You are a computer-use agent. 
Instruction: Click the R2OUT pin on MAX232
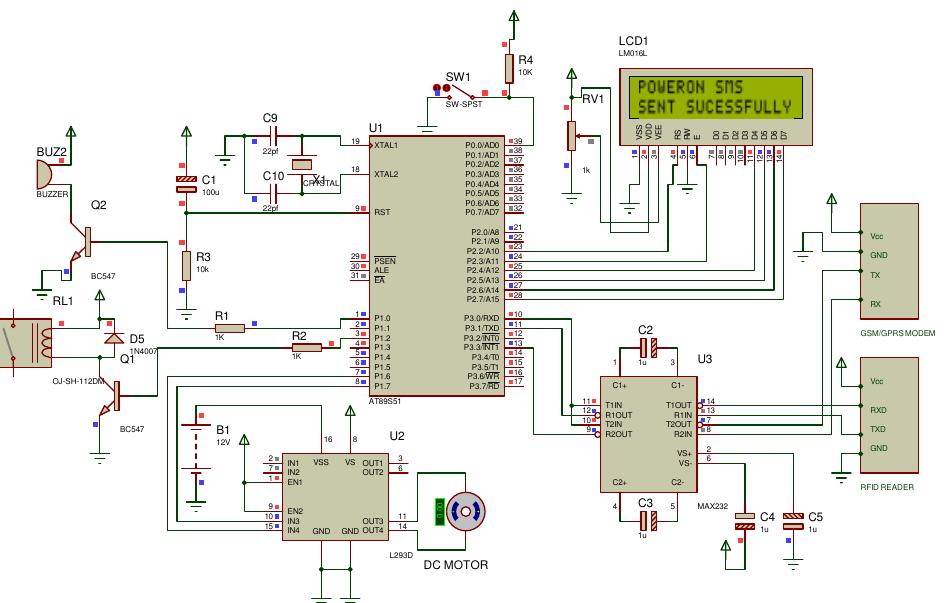(x=618, y=434)
